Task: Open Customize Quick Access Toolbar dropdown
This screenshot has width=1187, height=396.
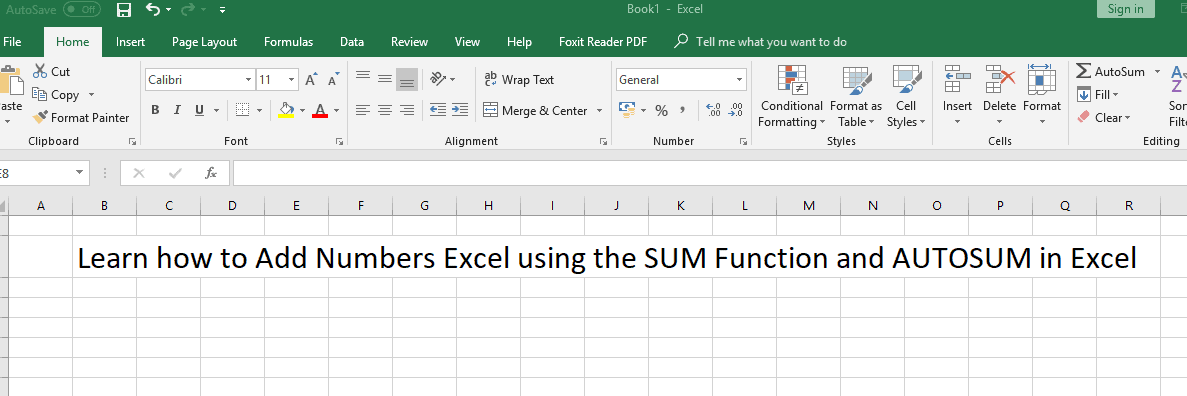Action: pyautogui.click(x=222, y=10)
